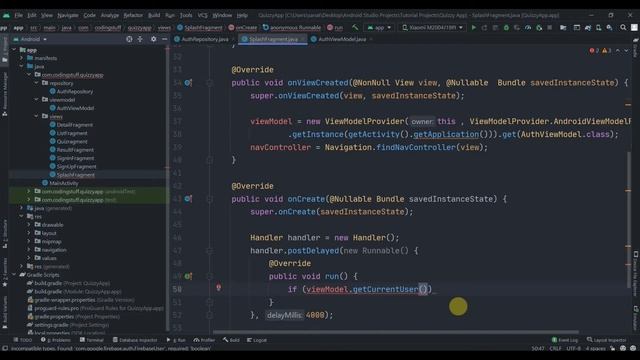The height and width of the screenshot is (360, 640).
Task: Click the Profile app icon in toolbar
Action: click(528, 28)
